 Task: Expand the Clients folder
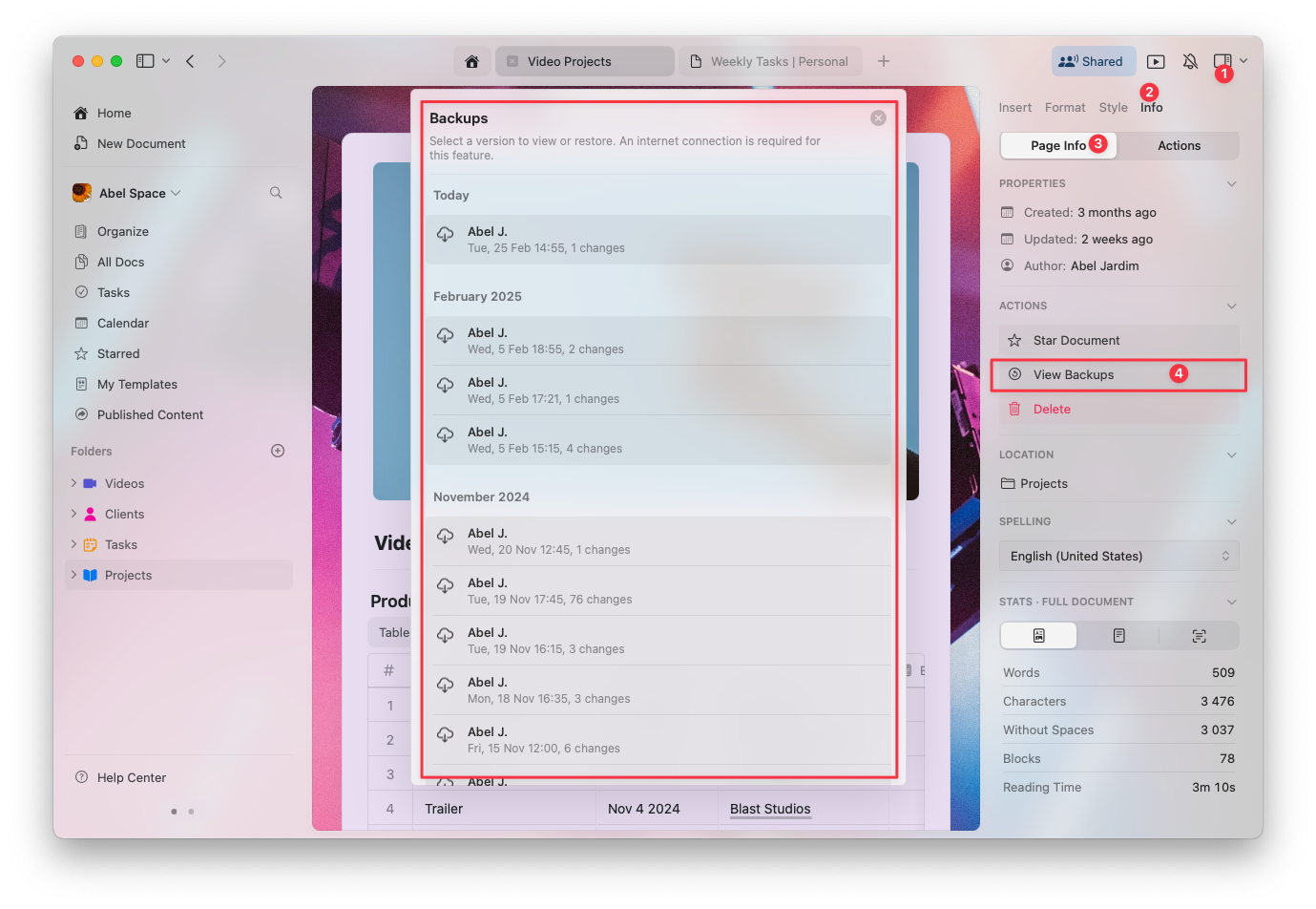(74, 514)
